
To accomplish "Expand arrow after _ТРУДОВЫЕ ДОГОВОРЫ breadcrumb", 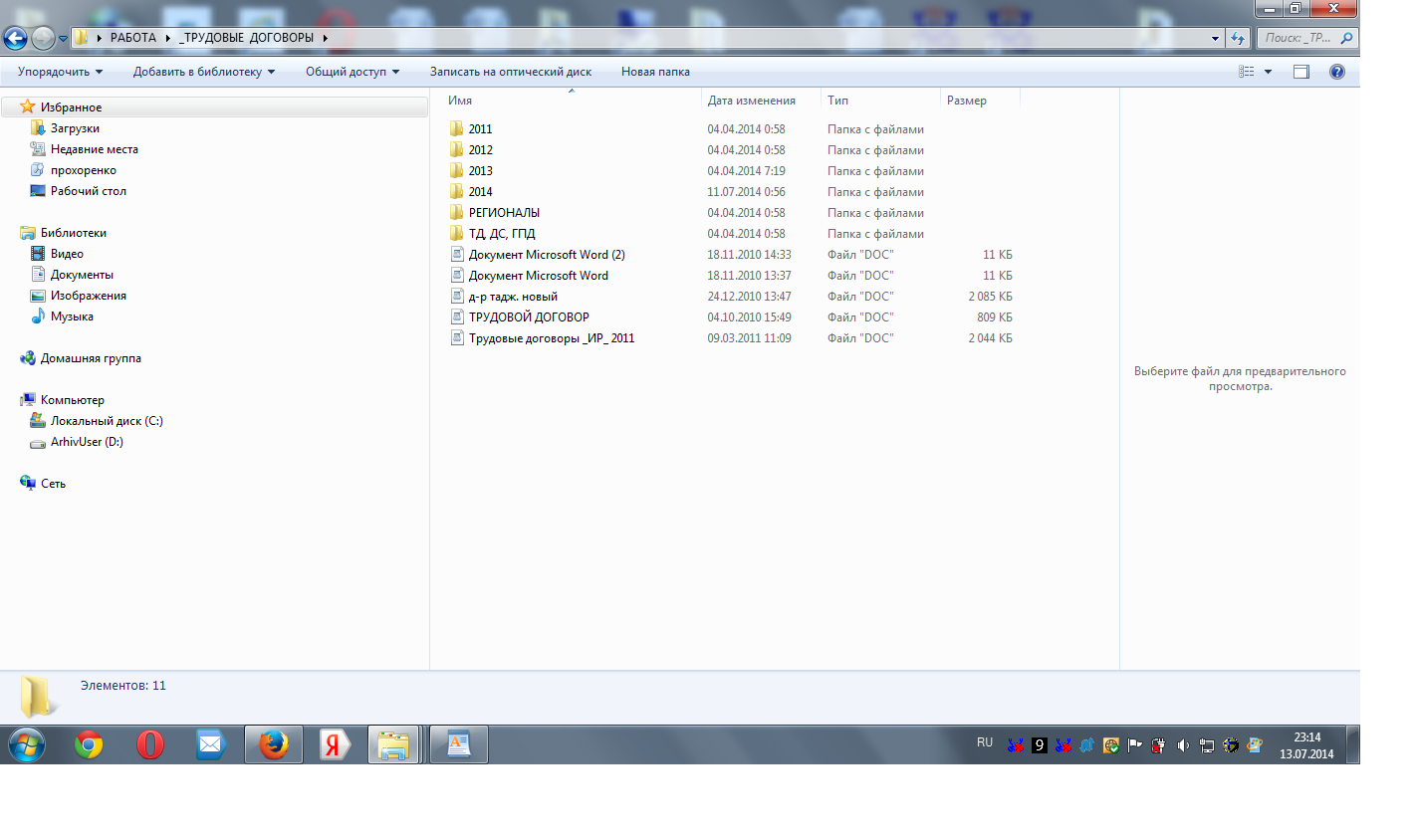I will [x=325, y=38].
